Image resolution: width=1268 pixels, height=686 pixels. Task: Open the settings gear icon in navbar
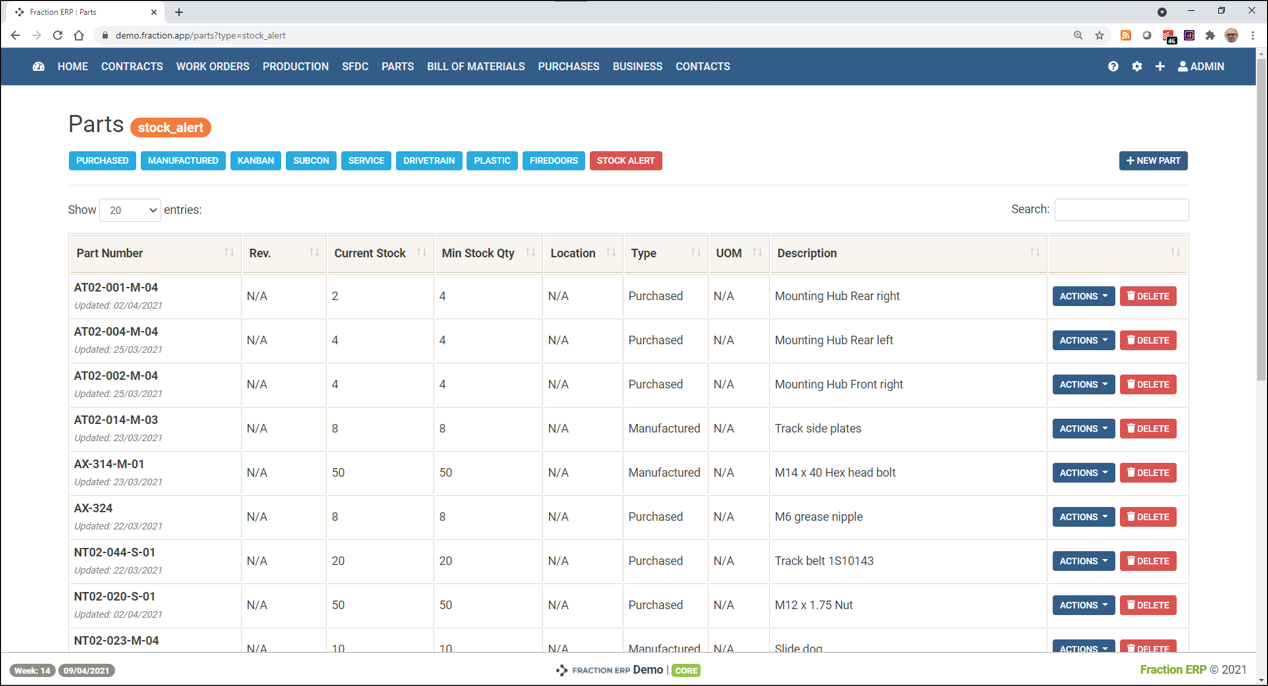point(1137,67)
